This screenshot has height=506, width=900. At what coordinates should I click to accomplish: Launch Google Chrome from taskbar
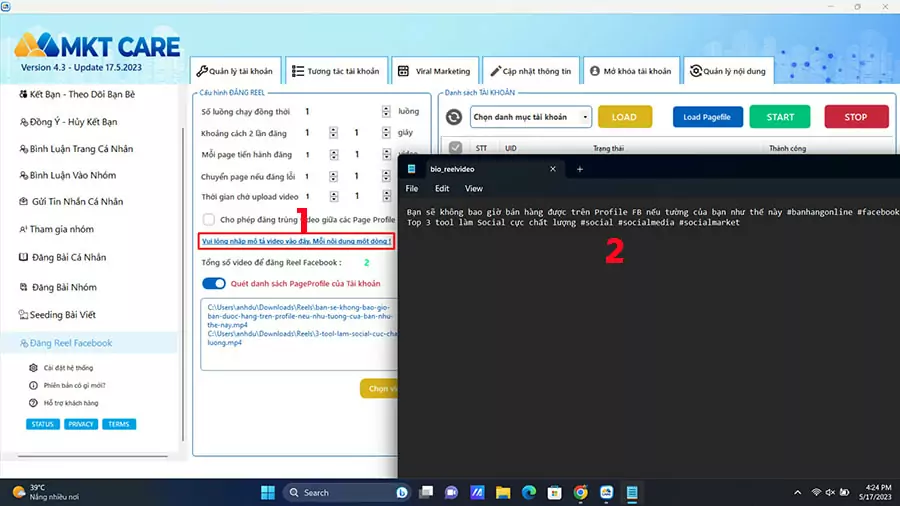click(x=580, y=492)
